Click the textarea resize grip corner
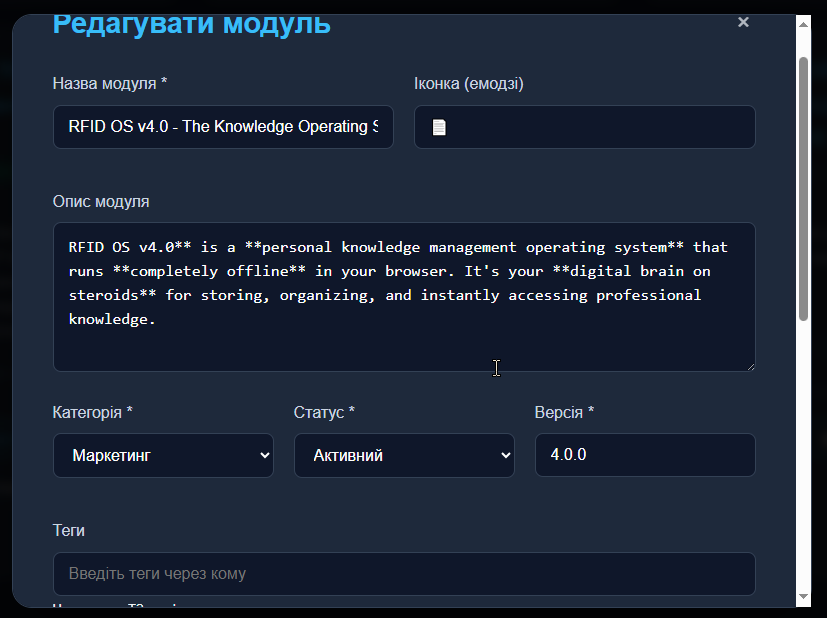Image resolution: width=827 pixels, height=618 pixels. point(752,368)
